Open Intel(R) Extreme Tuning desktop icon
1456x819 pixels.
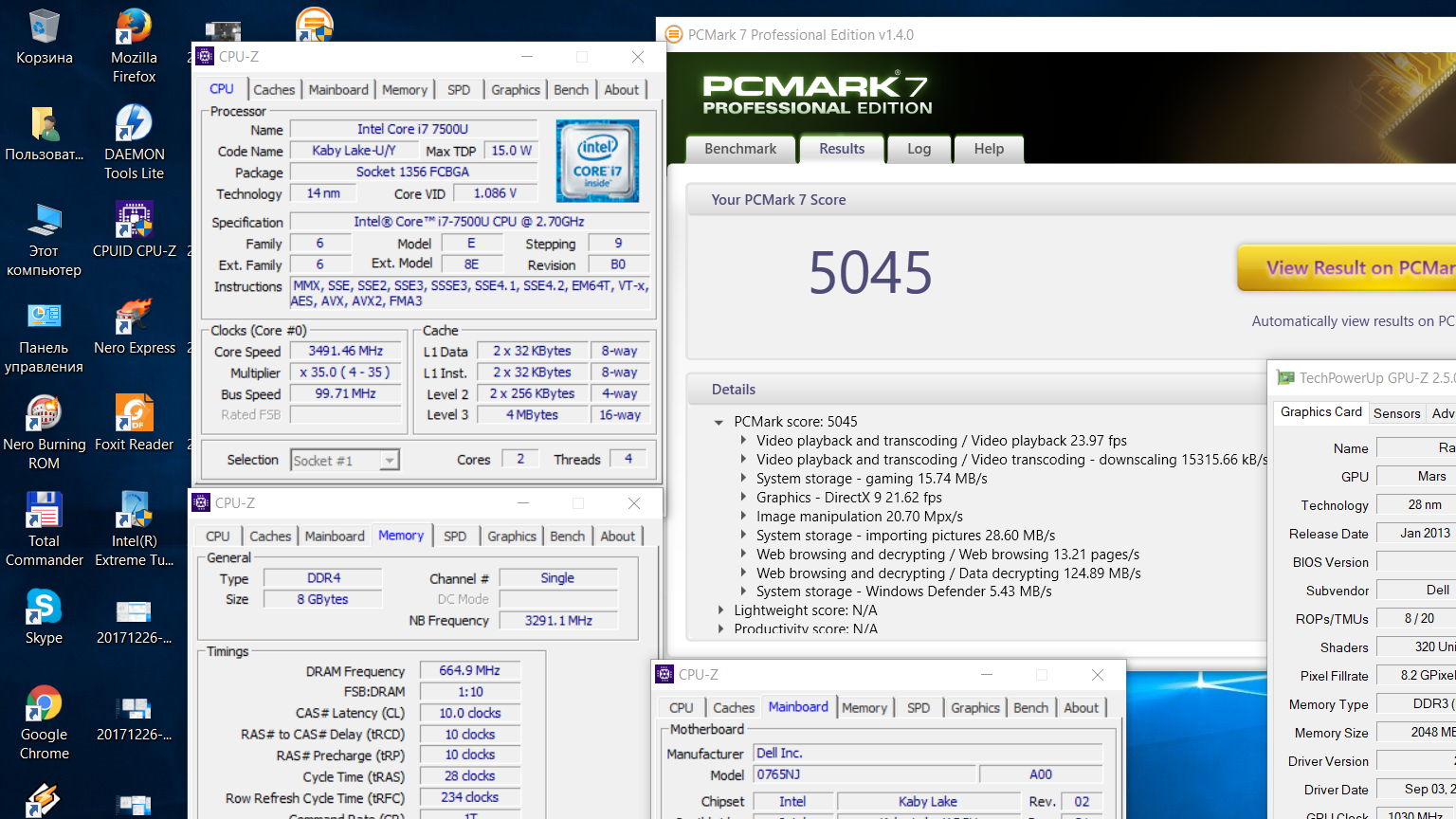coord(134,530)
